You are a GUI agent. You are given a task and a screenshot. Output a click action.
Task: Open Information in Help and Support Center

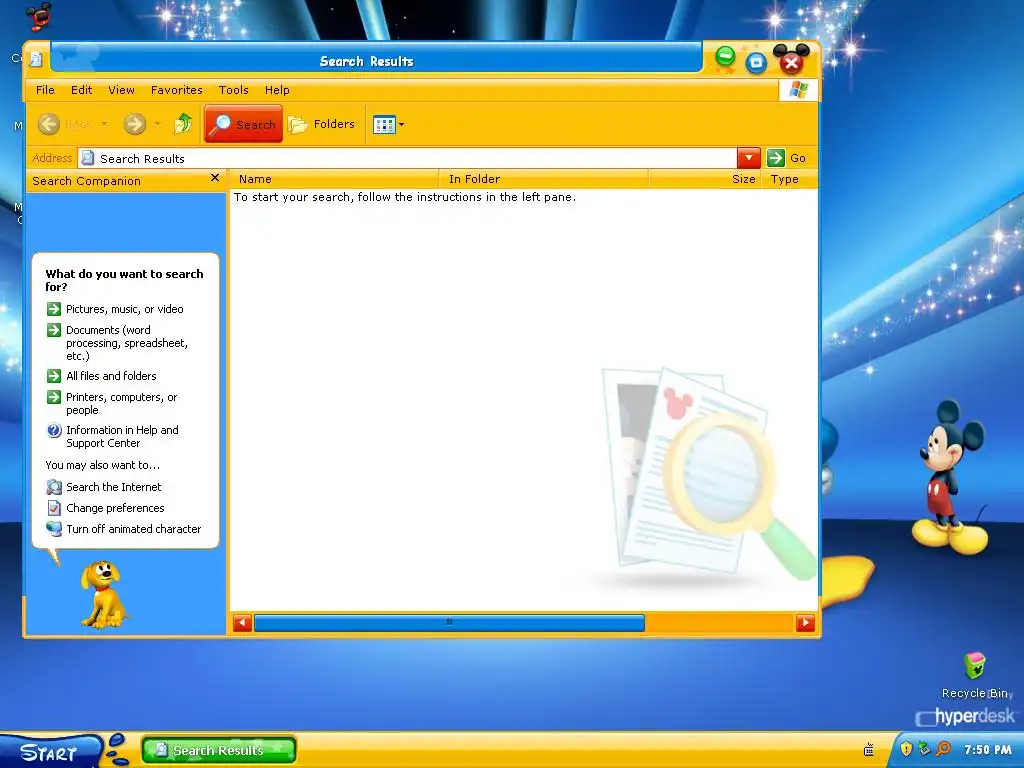[122, 436]
